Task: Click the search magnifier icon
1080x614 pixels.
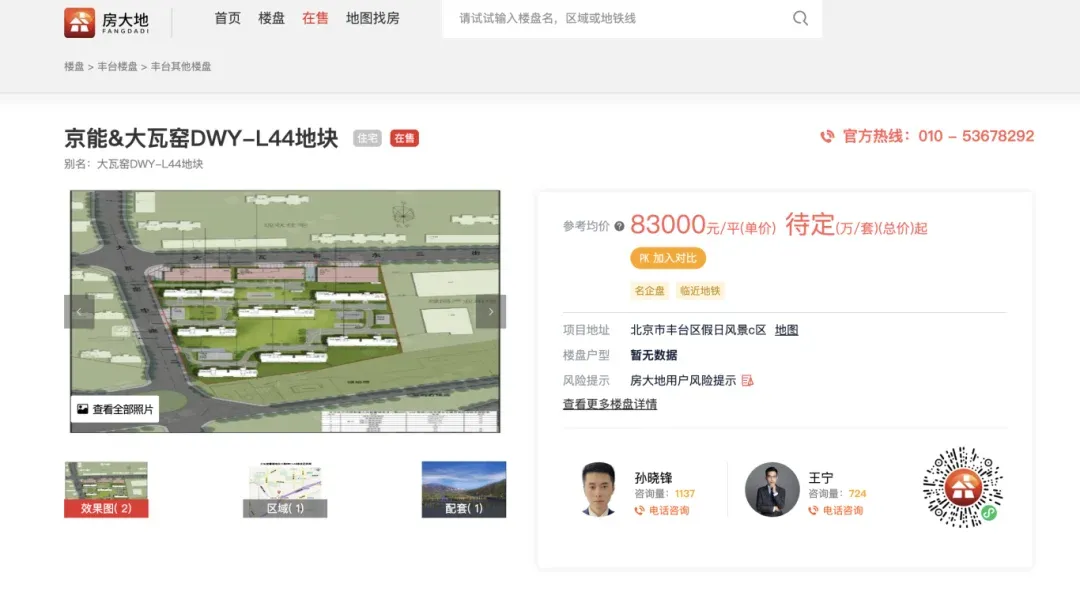Action: 800,19
